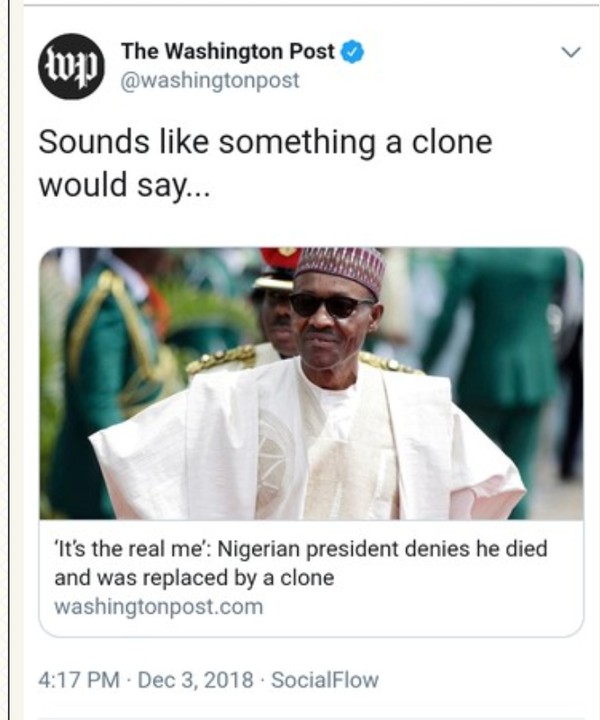Click 'and was replaced by a clone' line
Image resolution: width=600 pixels, height=720 pixels.
click(x=191, y=578)
